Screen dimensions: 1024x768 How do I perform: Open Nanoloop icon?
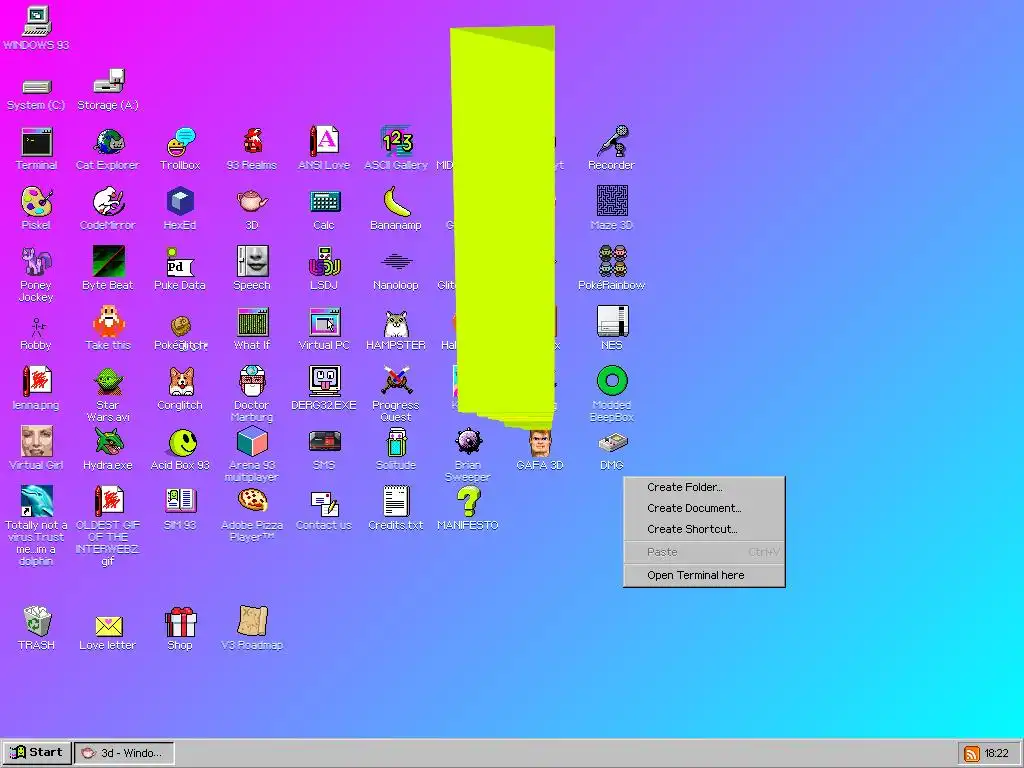tap(396, 262)
